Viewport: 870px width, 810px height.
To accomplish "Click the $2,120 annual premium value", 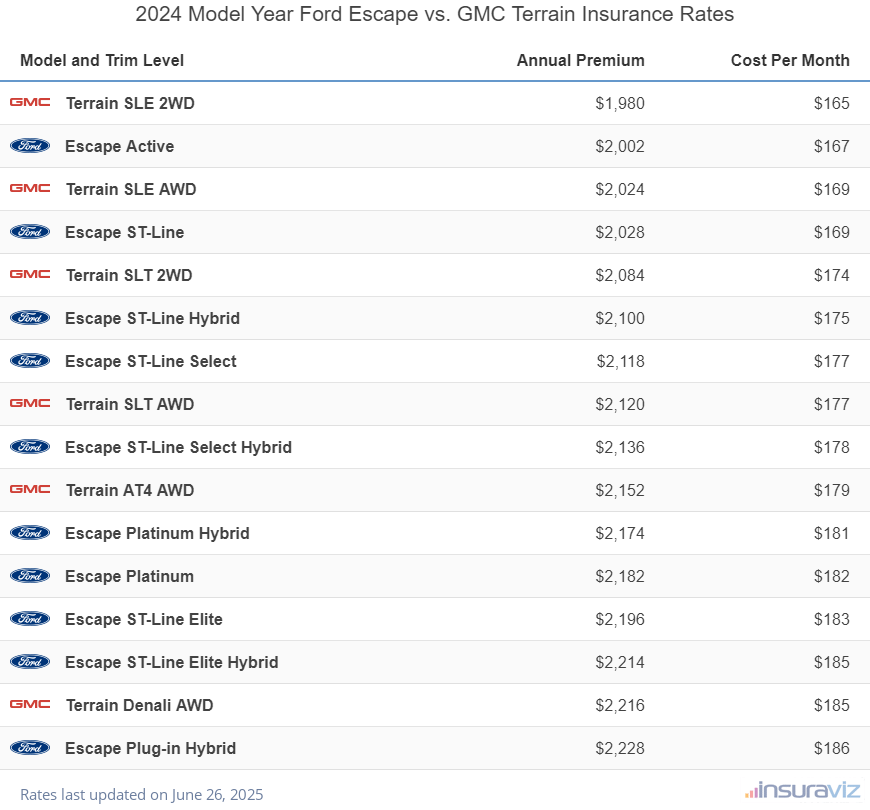I will click(620, 404).
